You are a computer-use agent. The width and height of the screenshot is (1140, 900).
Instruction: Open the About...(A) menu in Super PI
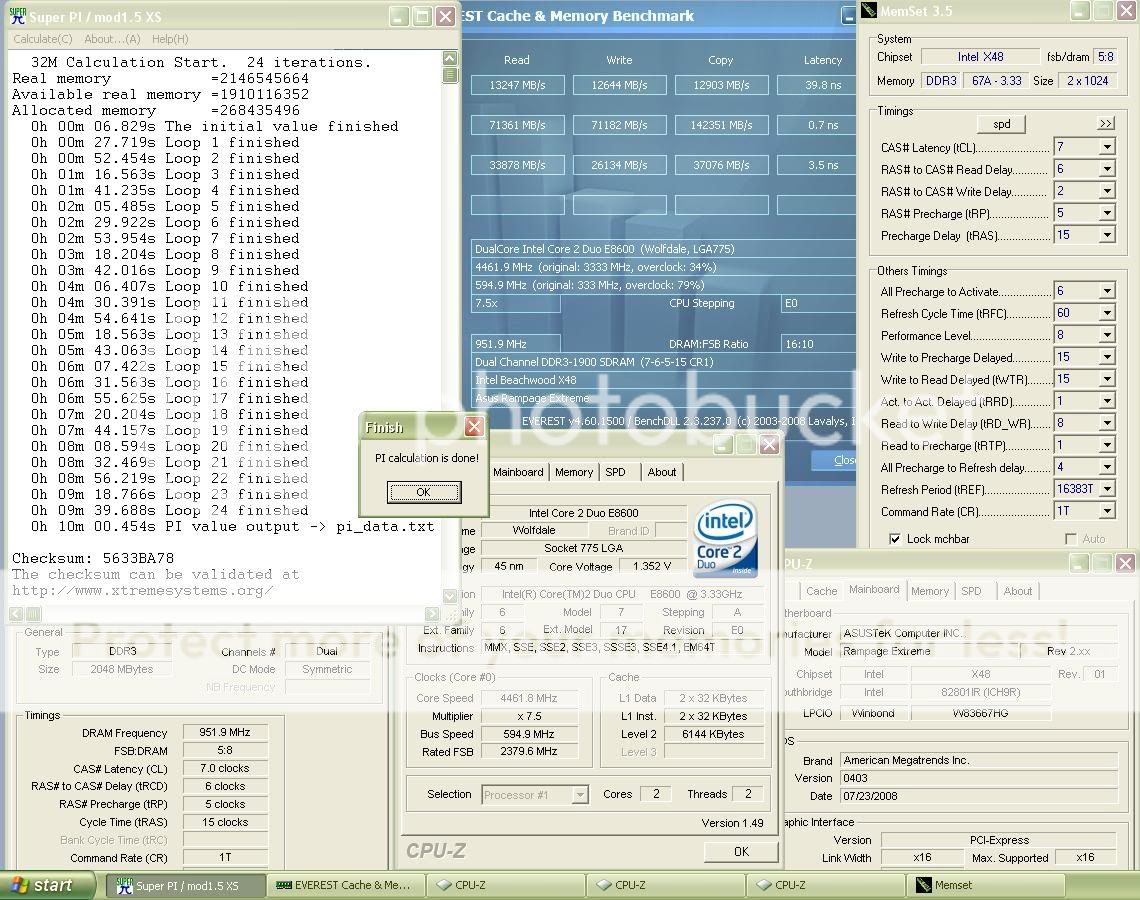(x=112, y=39)
